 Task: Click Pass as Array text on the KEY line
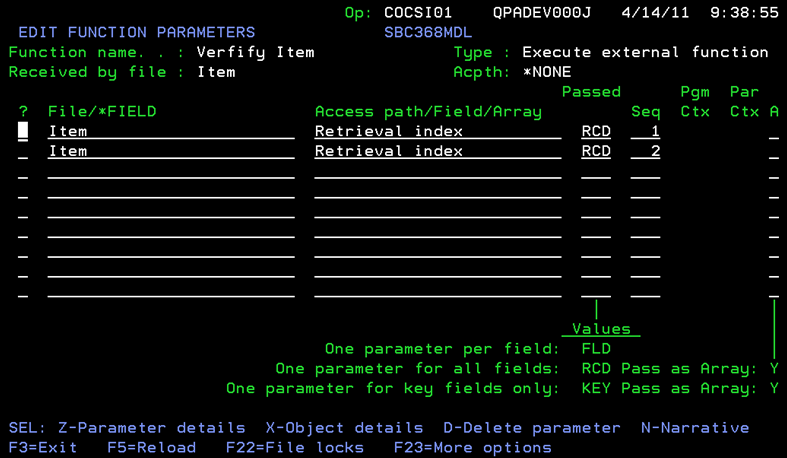point(690,388)
